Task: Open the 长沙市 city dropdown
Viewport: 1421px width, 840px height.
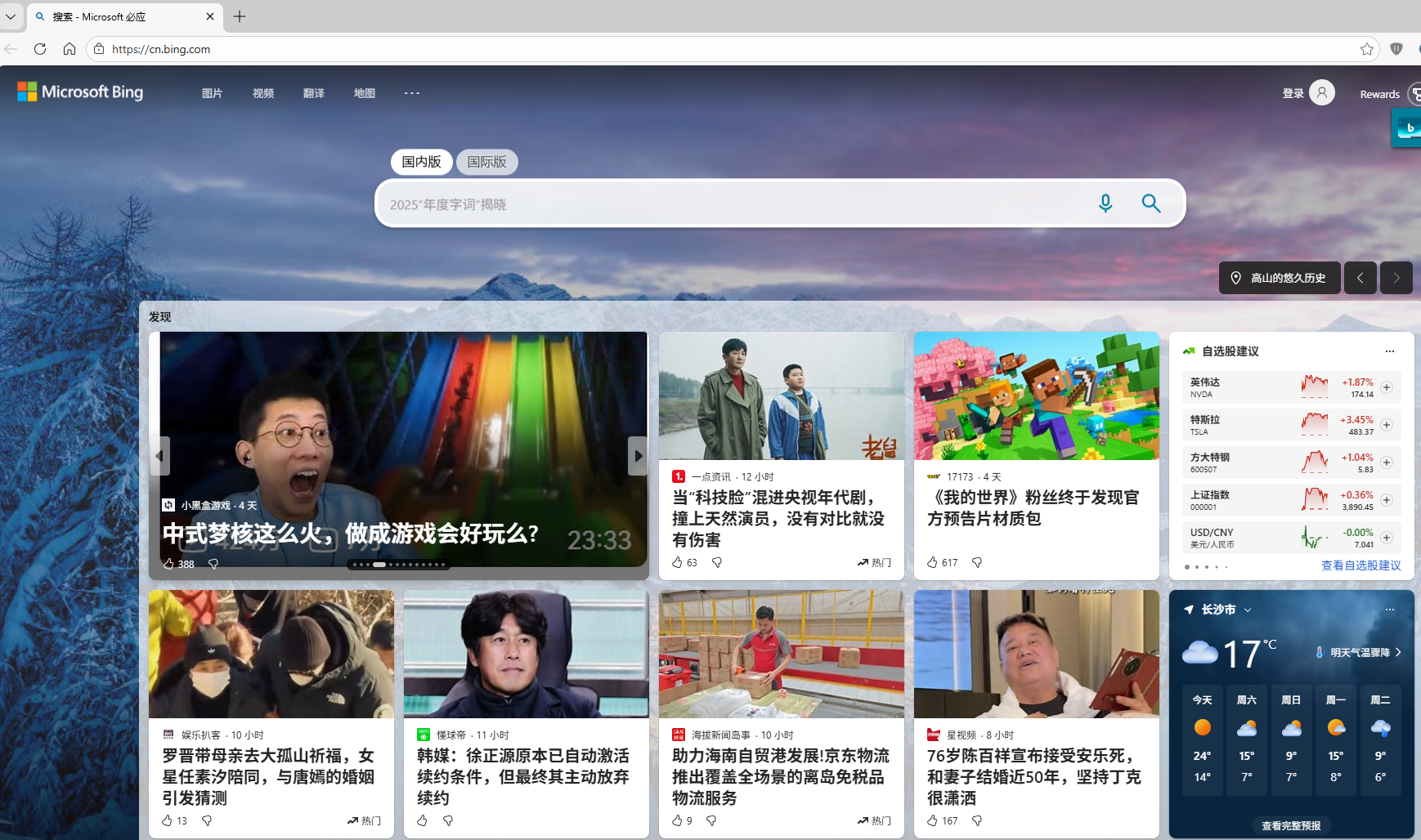Action: (x=1248, y=609)
